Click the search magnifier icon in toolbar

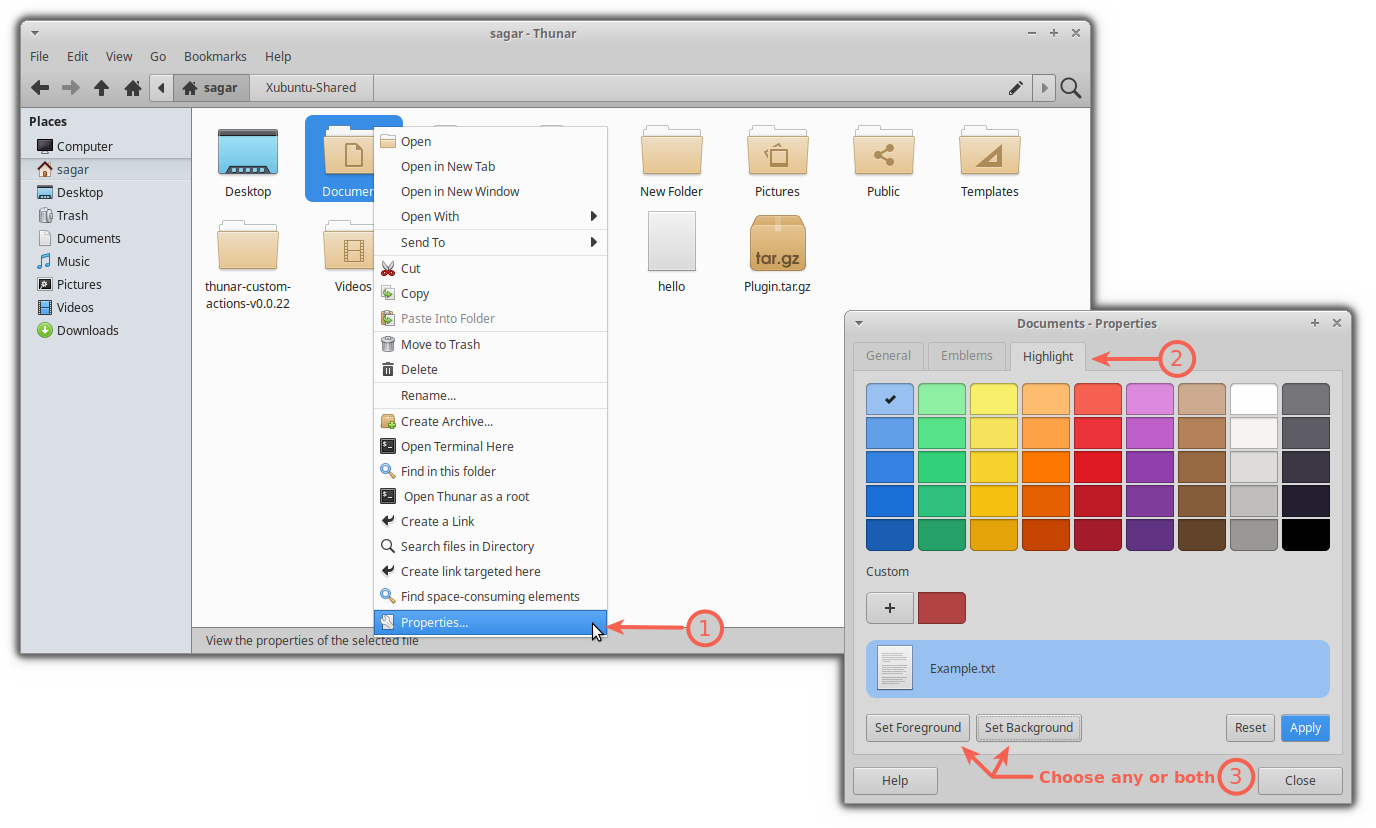tap(1070, 88)
